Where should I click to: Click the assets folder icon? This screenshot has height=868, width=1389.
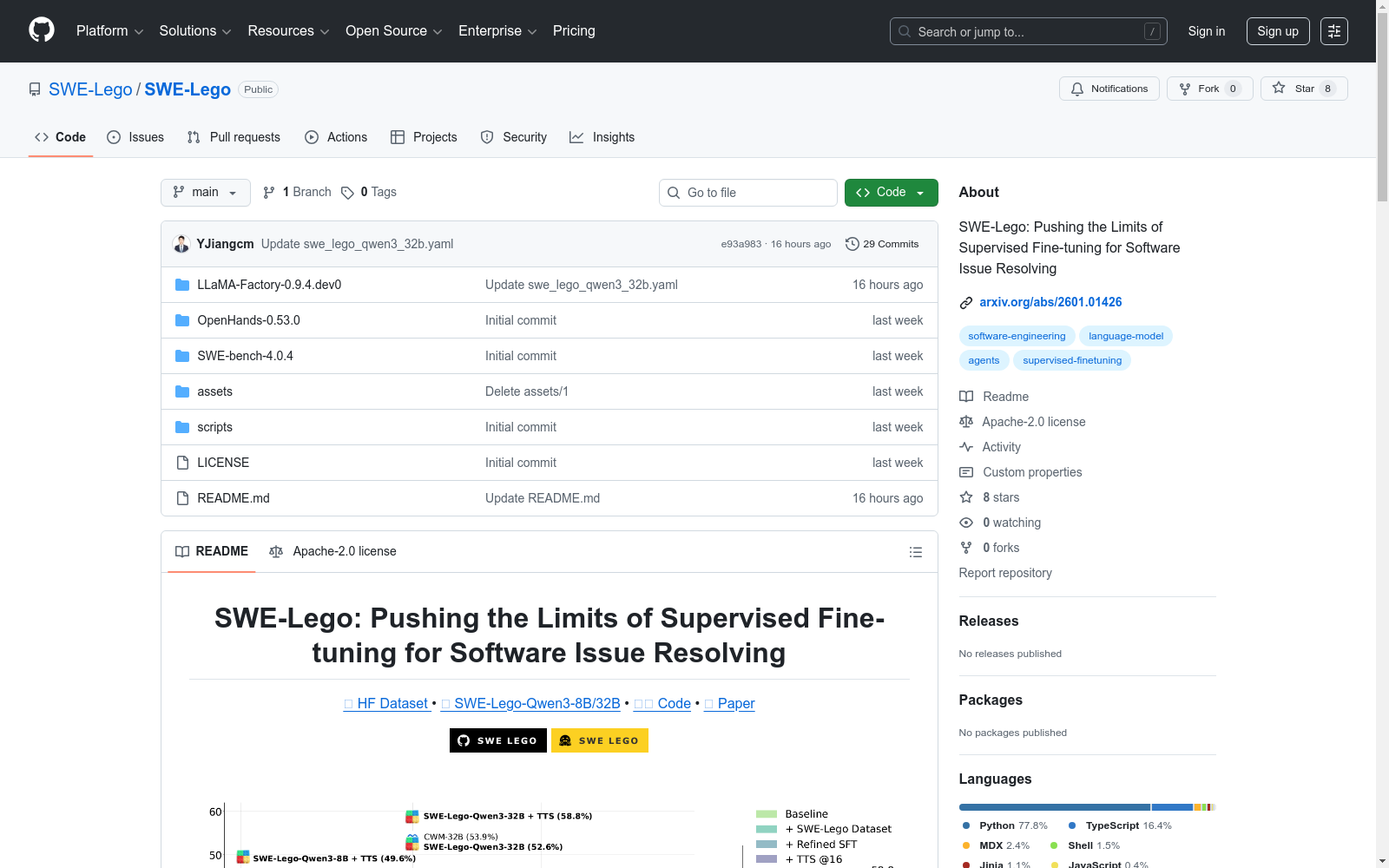pos(182,391)
